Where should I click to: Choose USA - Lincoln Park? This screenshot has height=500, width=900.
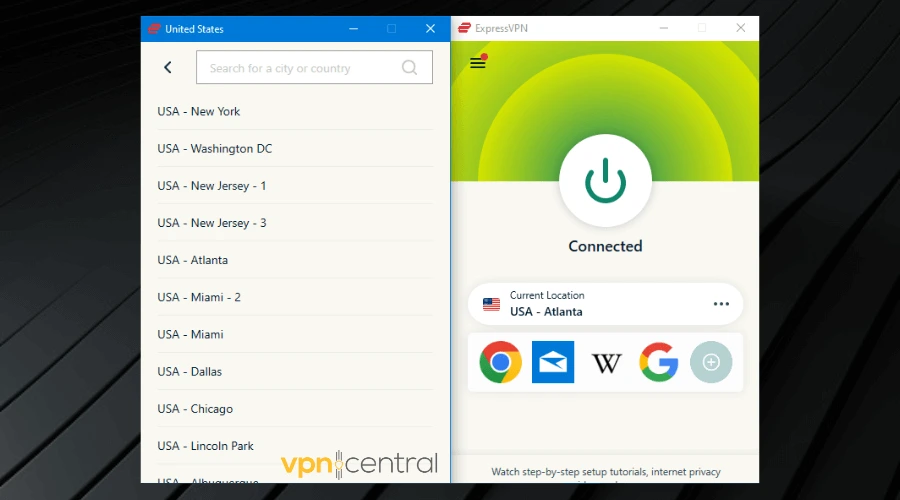295,446
